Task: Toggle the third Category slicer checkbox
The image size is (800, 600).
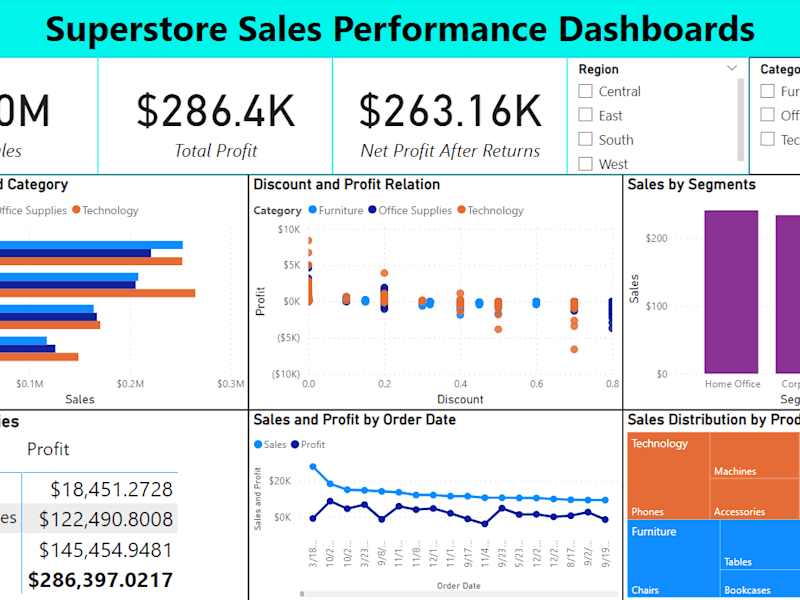Action: pyautogui.click(x=767, y=139)
